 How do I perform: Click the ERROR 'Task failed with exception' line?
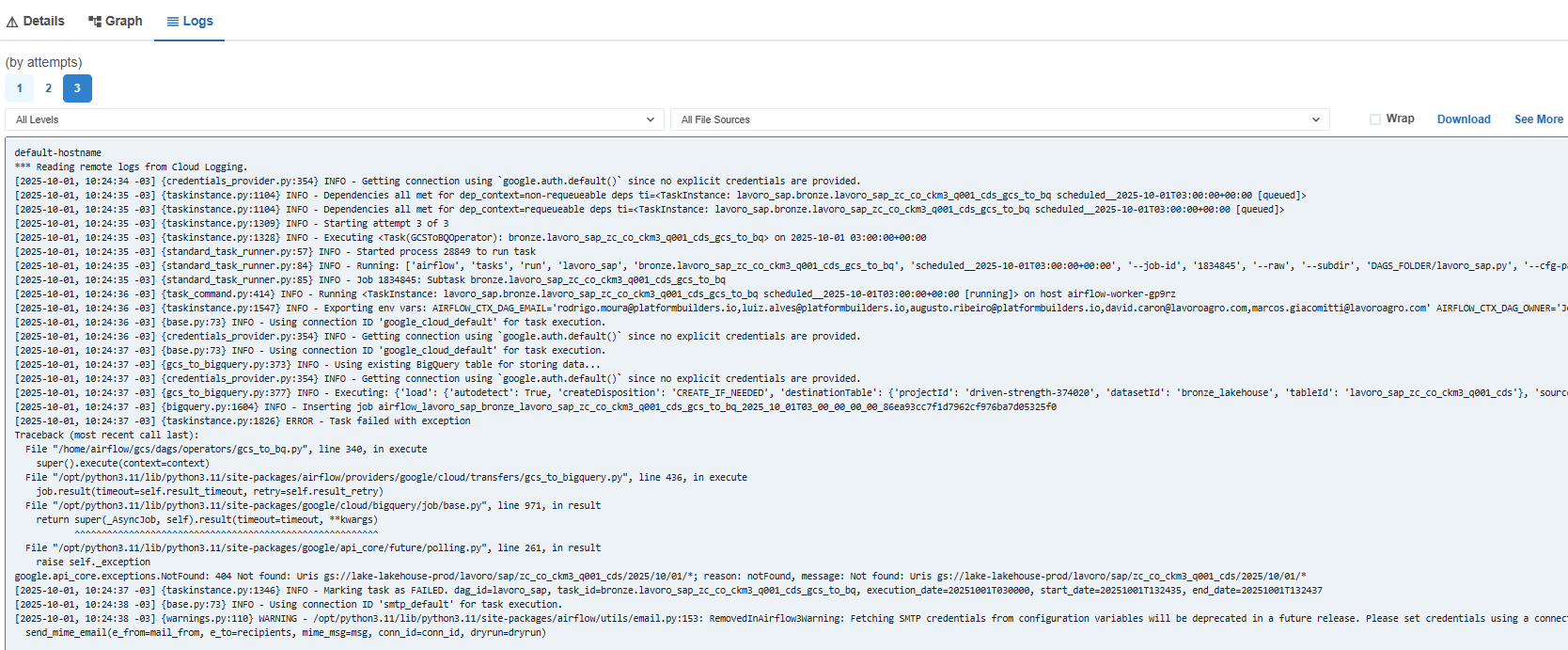[243, 420]
